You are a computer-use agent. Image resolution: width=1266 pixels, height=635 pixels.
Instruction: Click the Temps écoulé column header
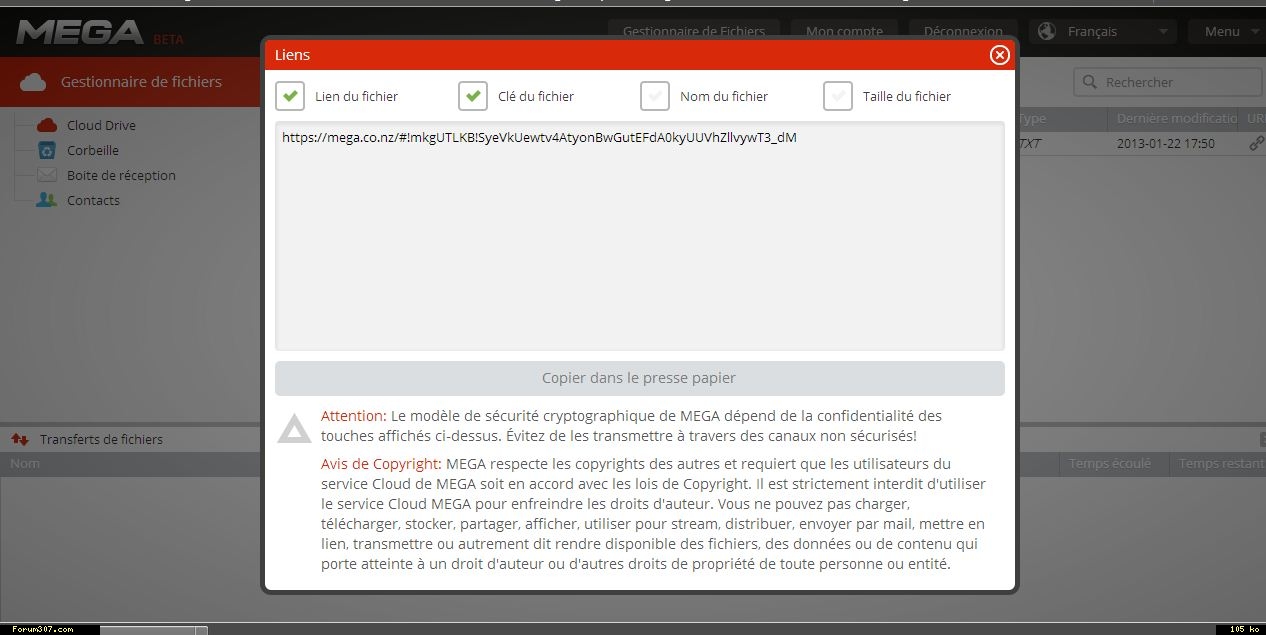tap(1110, 463)
